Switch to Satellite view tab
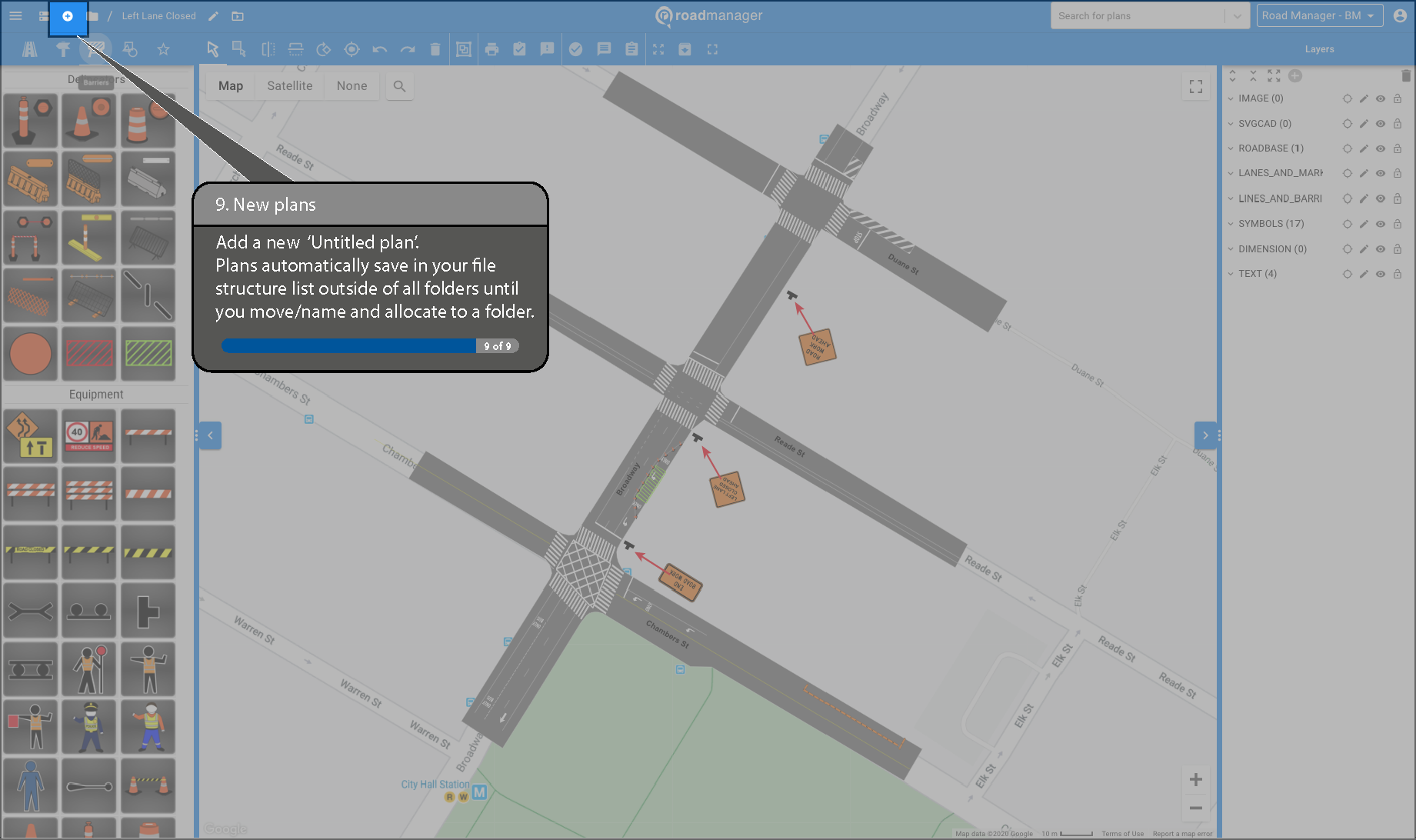The height and width of the screenshot is (840, 1416). pyautogui.click(x=290, y=86)
